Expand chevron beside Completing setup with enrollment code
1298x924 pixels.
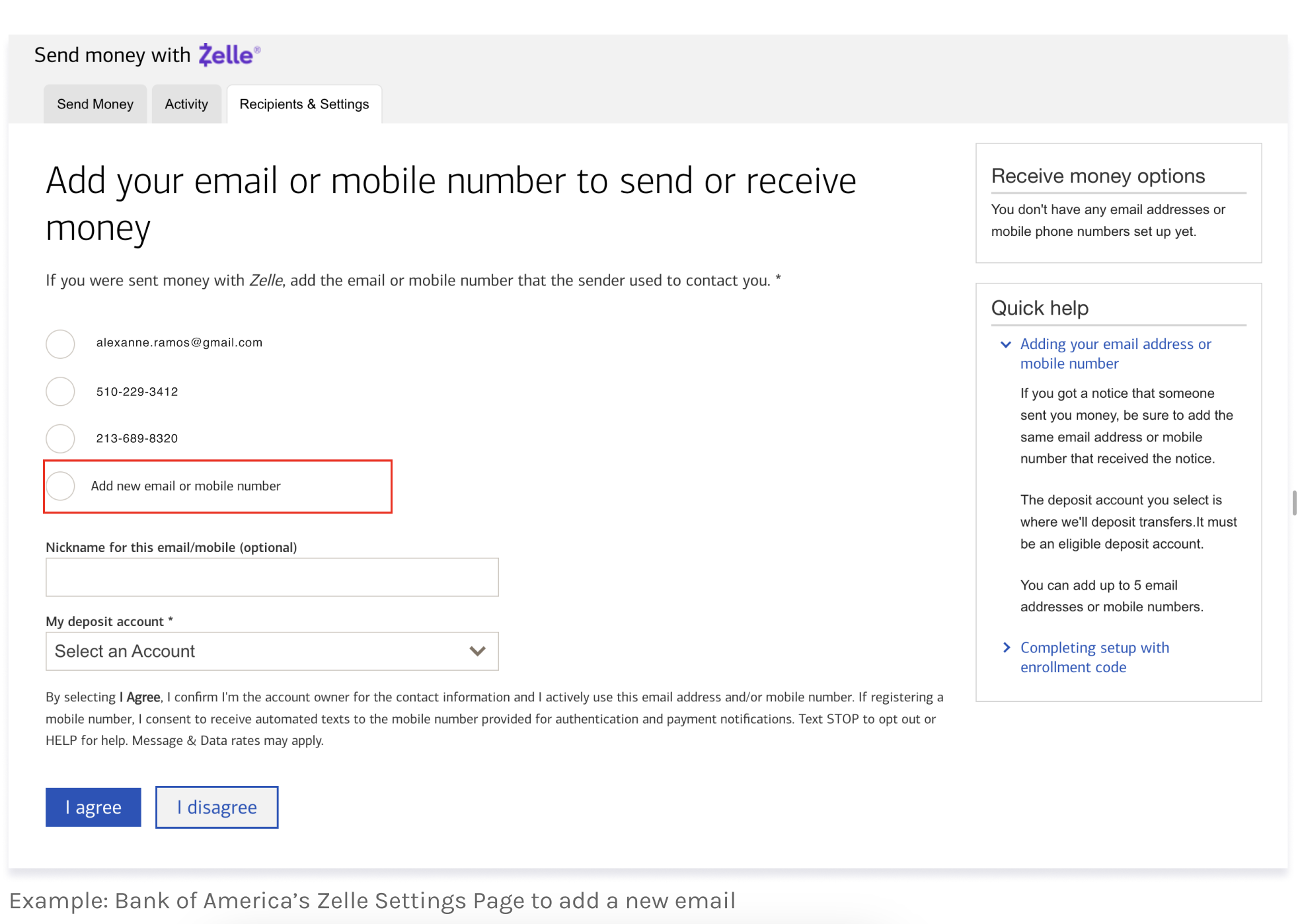pyautogui.click(x=1007, y=648)
